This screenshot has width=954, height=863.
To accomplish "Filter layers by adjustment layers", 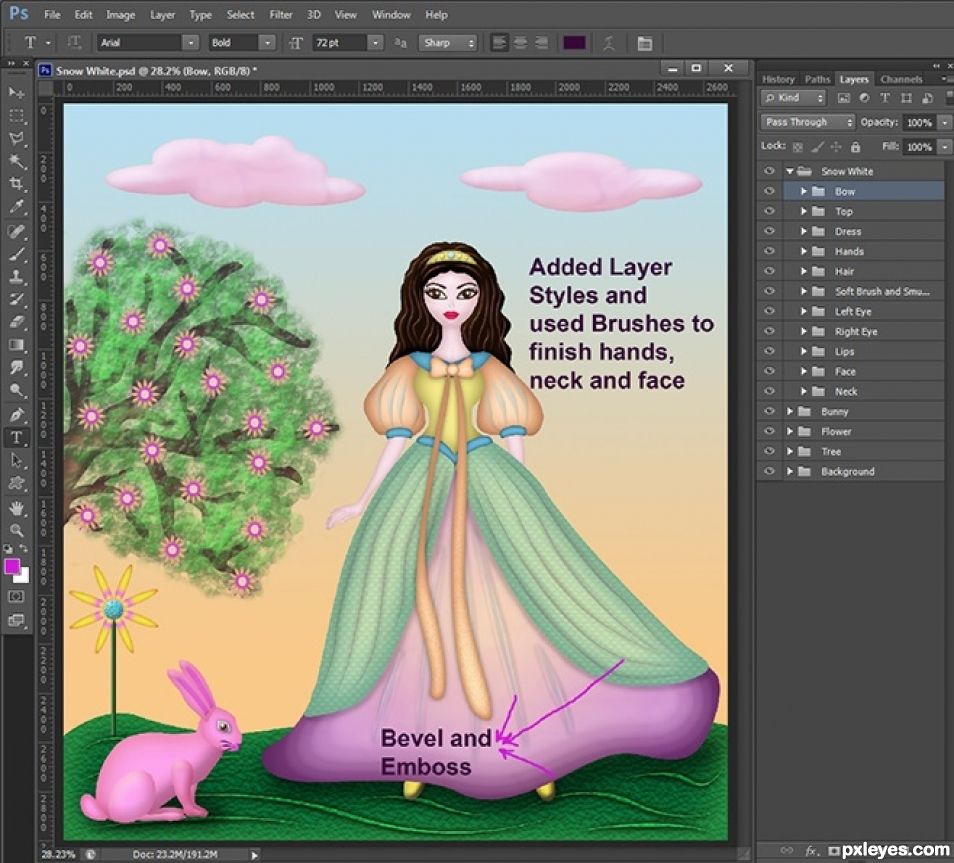I will point(864,98).
